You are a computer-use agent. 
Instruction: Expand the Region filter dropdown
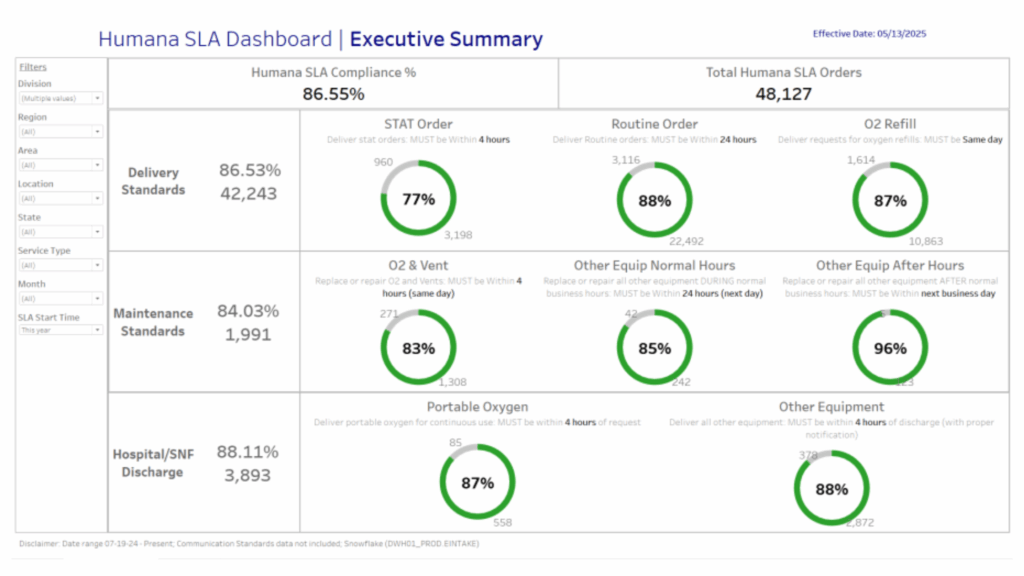(x=61, y=131)
